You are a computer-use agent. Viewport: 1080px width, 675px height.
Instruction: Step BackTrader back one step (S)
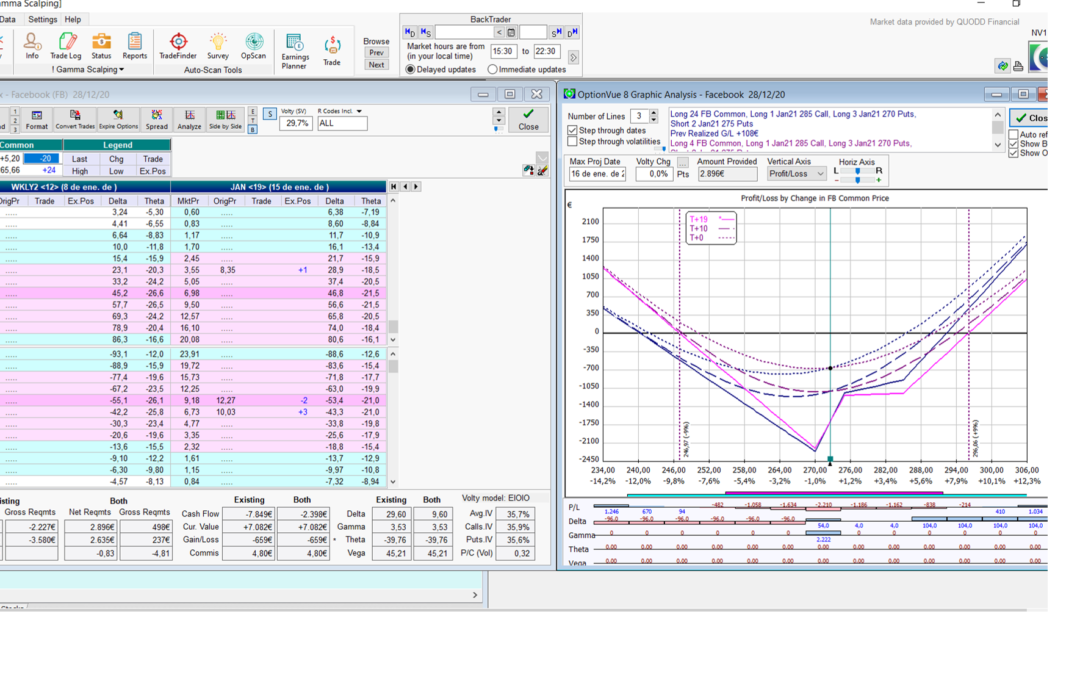[426, 32]
